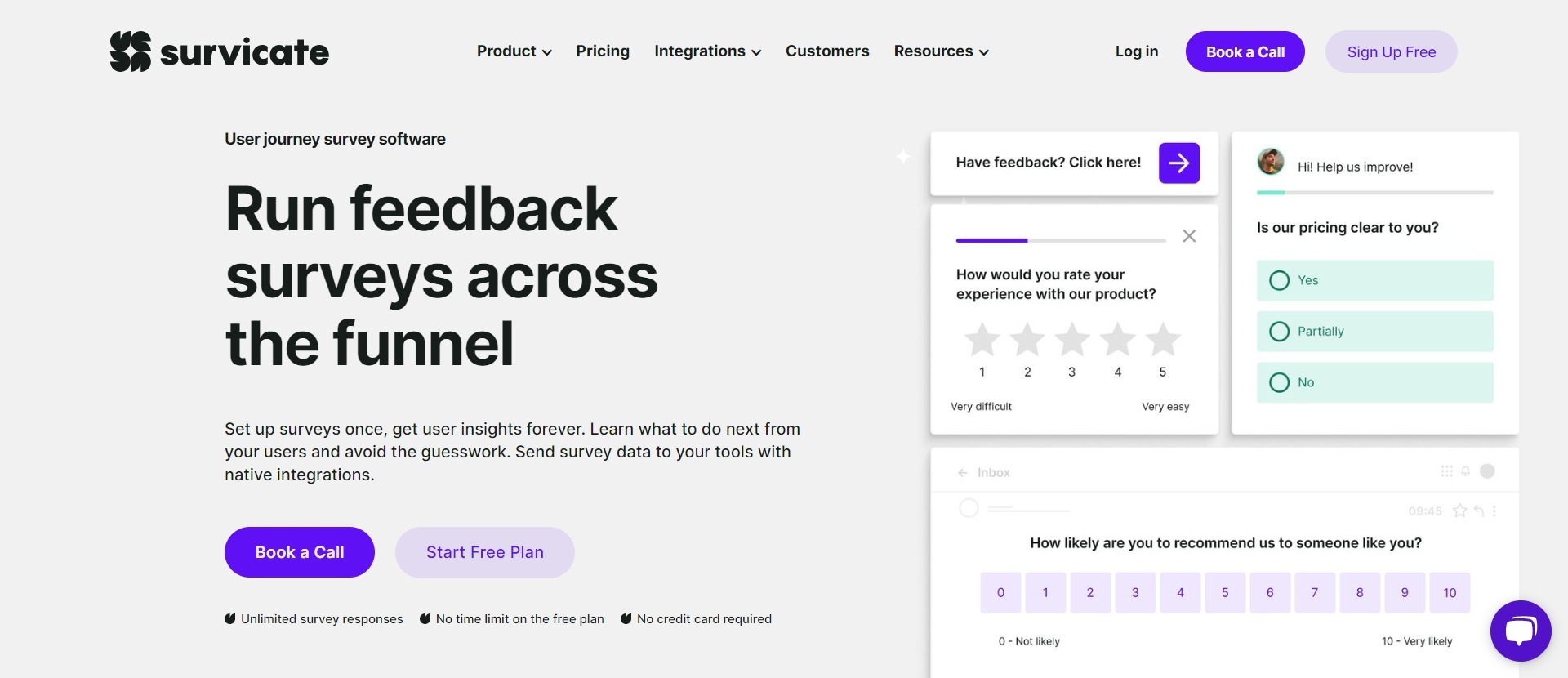Select the Yes radio option

click(x=1280, y=281)
